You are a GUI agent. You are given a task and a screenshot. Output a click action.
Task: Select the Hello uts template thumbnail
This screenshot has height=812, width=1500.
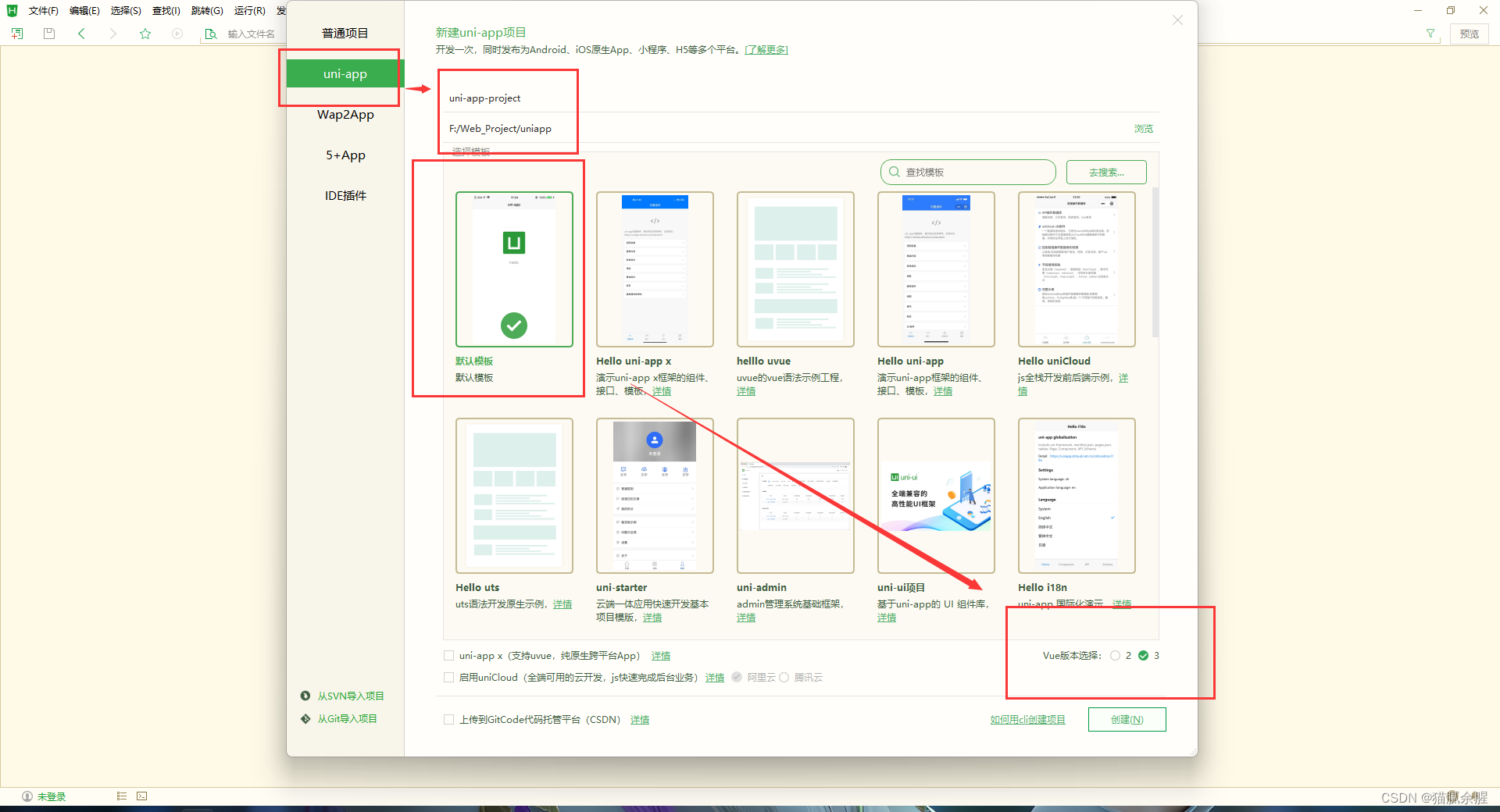click(x=514, y=496)
